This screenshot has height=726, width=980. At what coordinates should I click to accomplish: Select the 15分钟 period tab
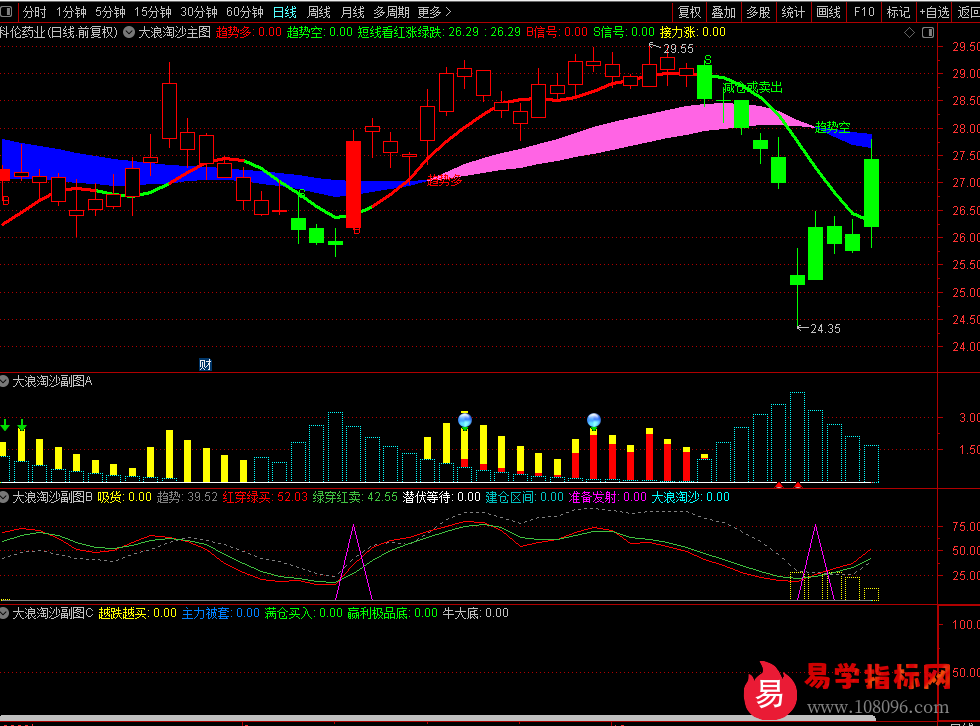point(153,12)
